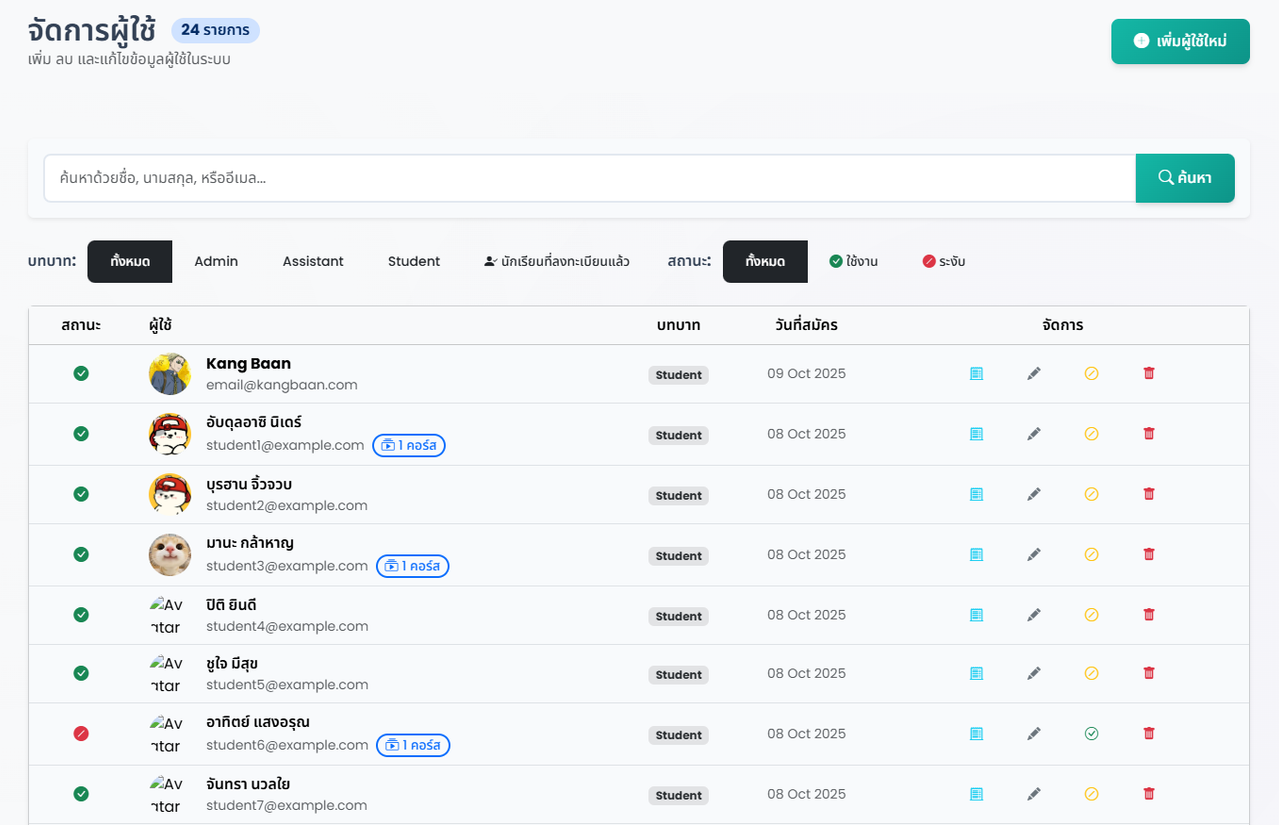Click avatar of อับดุลอาซิ นิเดร์
Image resolution: width=1279 pixels, height=825 pixels.
coord(170,434)
